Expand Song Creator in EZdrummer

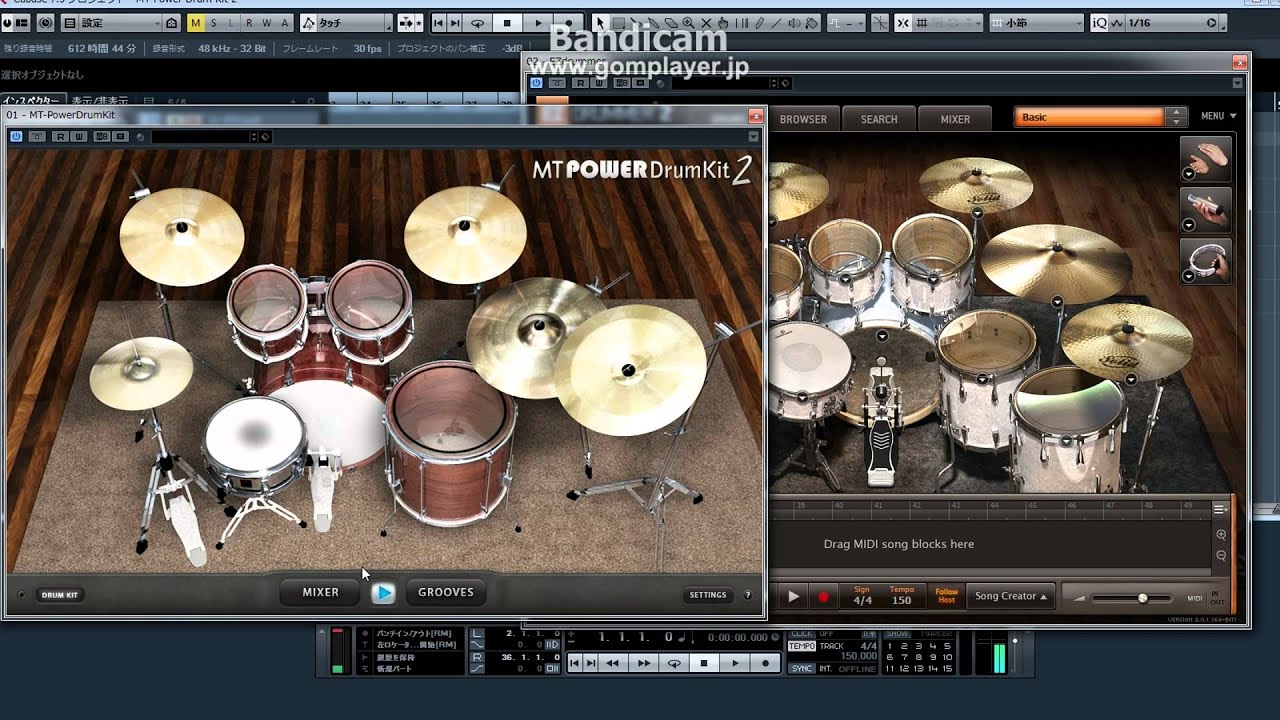[x=1011, y=596]
